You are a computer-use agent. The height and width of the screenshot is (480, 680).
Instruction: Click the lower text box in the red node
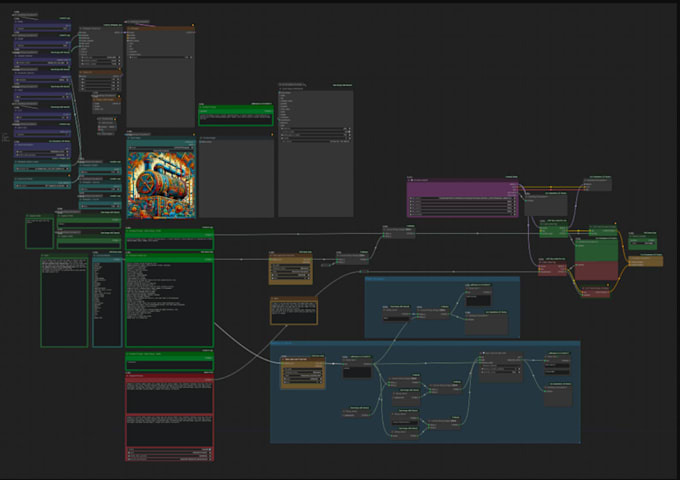point(170,431)
